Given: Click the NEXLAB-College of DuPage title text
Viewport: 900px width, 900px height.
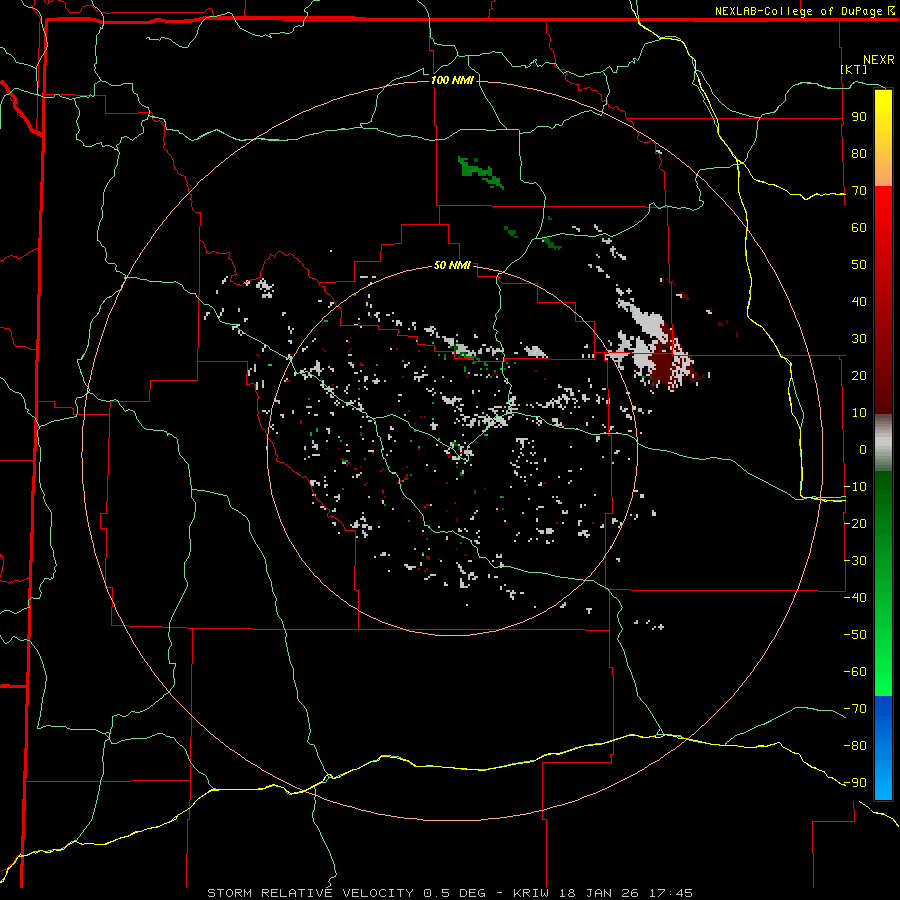Looking at the screenshot, I should 804,11.
